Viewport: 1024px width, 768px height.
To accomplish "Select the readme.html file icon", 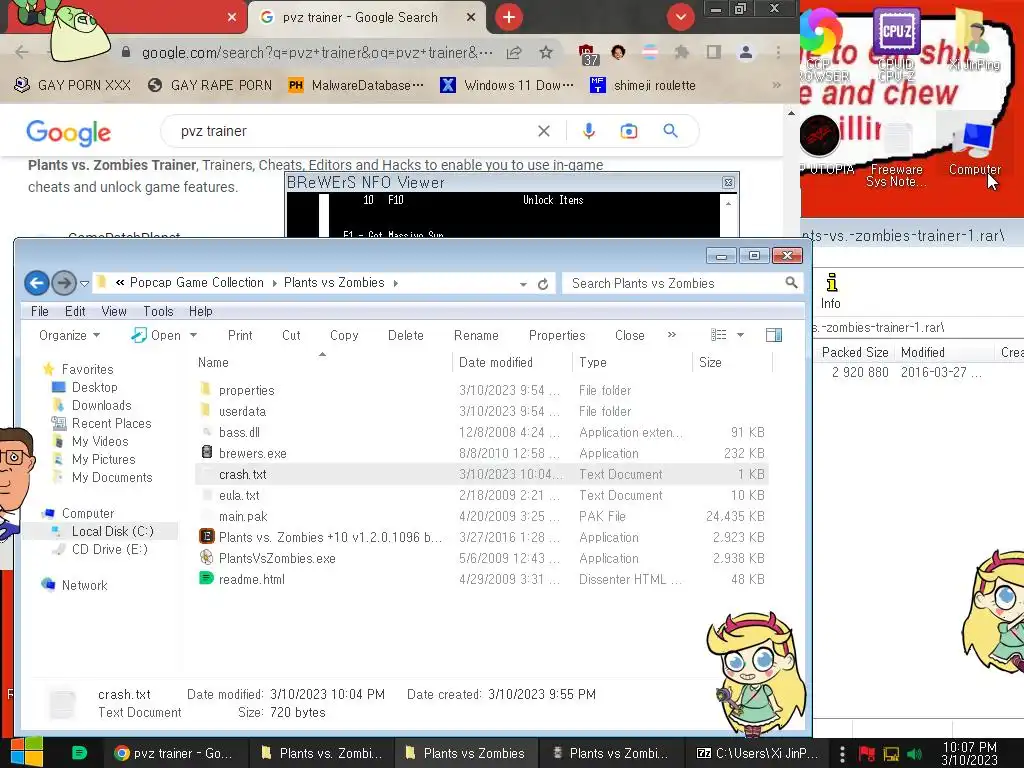I will click(206, 578).
